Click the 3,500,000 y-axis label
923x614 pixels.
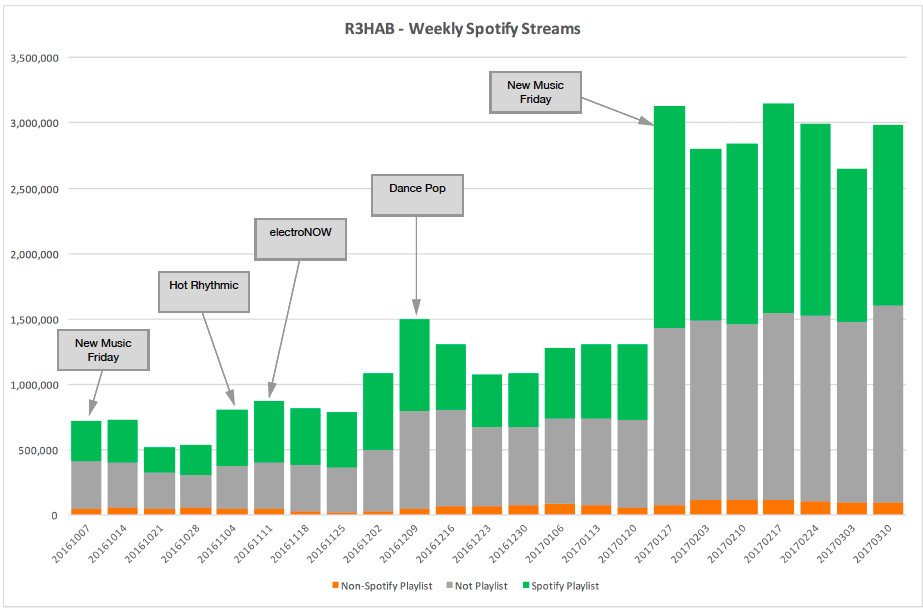pyautogui.click(x=33, y=58)
